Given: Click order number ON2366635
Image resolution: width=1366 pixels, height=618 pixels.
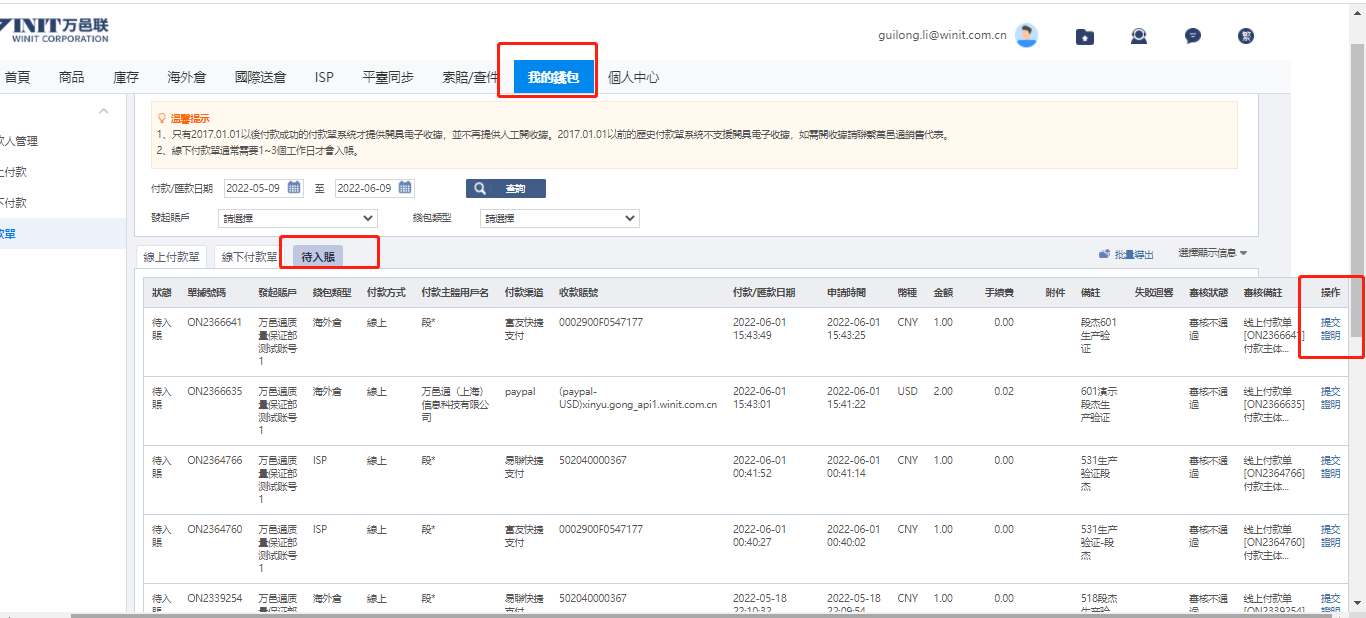Looking at the screenshot, I should pyautogui.click(x=214, y=391).
